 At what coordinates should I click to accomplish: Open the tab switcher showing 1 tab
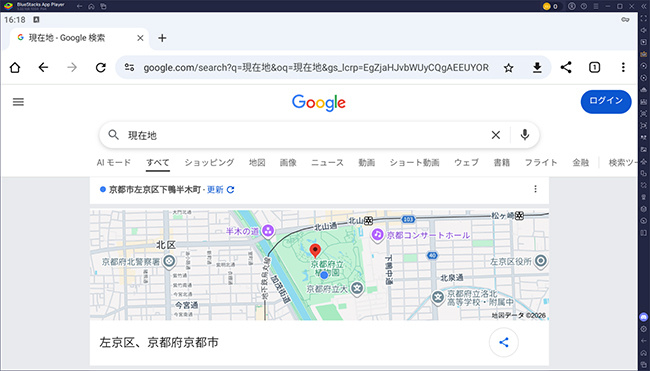click(x=594, y=67)
